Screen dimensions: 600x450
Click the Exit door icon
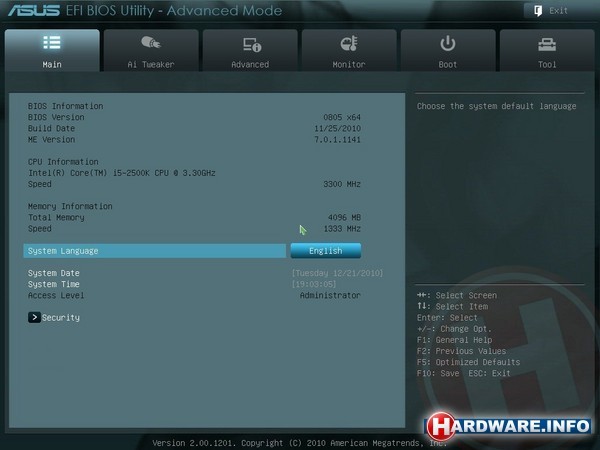[538, 11]
